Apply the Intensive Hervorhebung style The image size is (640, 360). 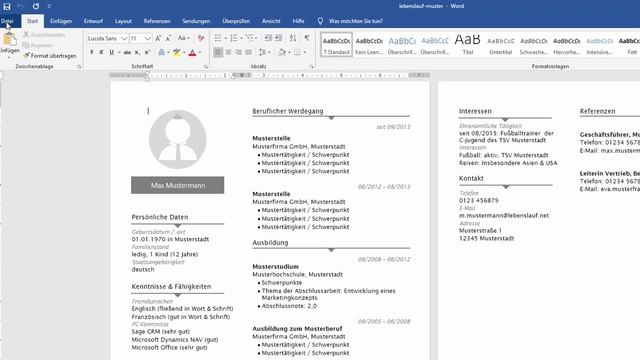pos(599,45)
